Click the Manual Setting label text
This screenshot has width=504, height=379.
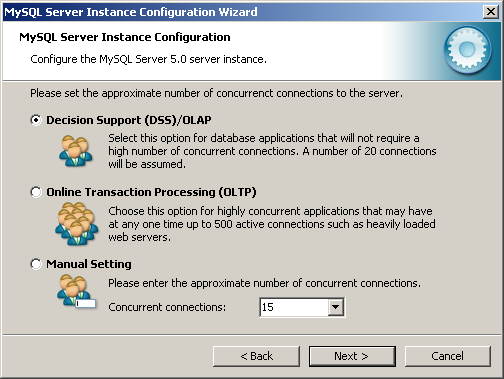point(89,264)
